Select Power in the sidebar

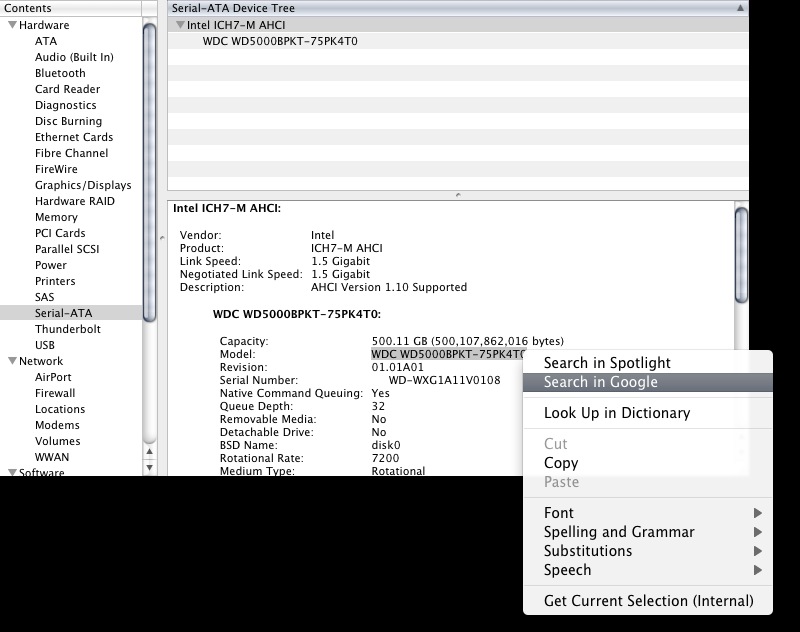click(51, 265)
